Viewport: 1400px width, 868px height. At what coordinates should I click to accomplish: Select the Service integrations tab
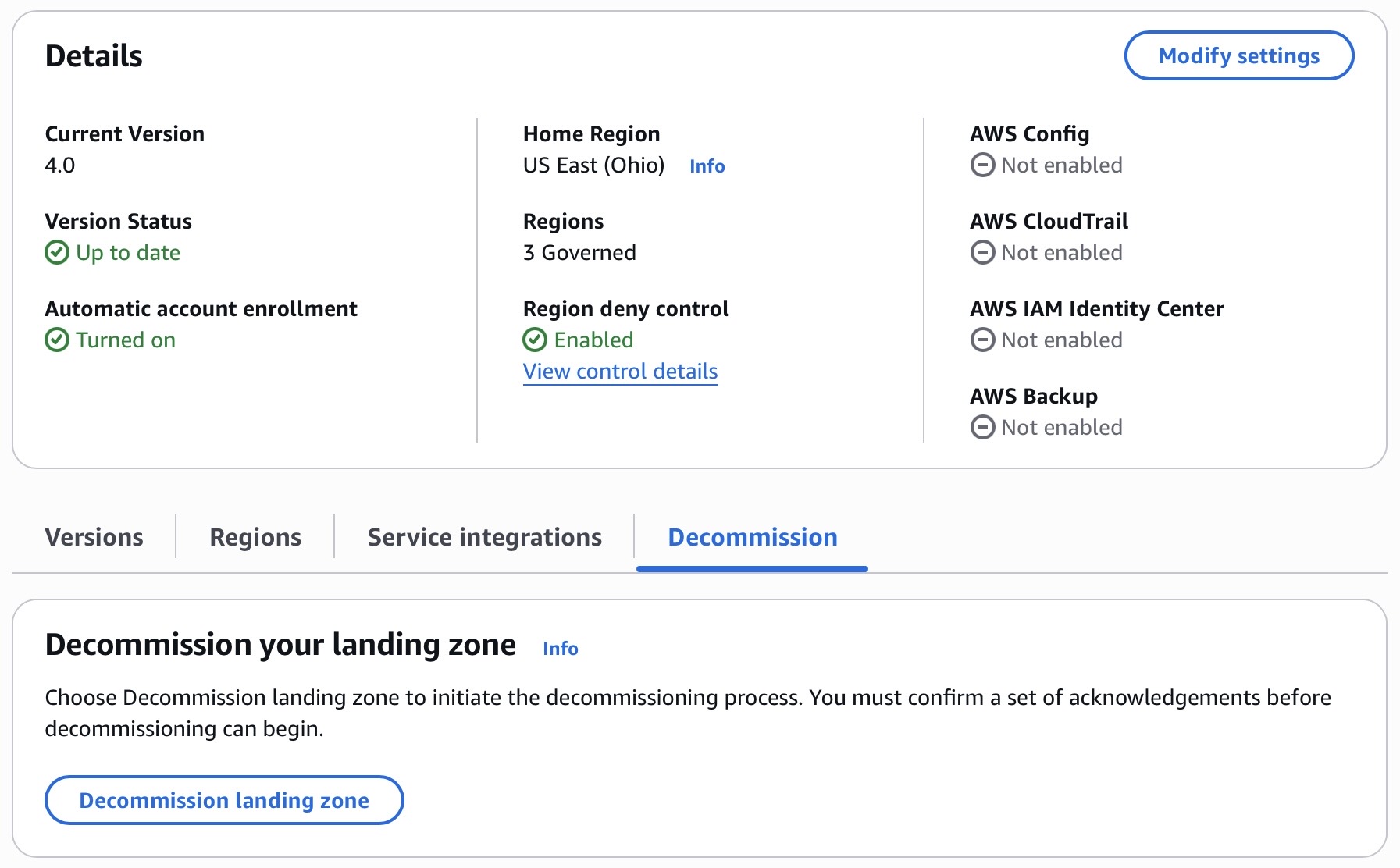484,537
